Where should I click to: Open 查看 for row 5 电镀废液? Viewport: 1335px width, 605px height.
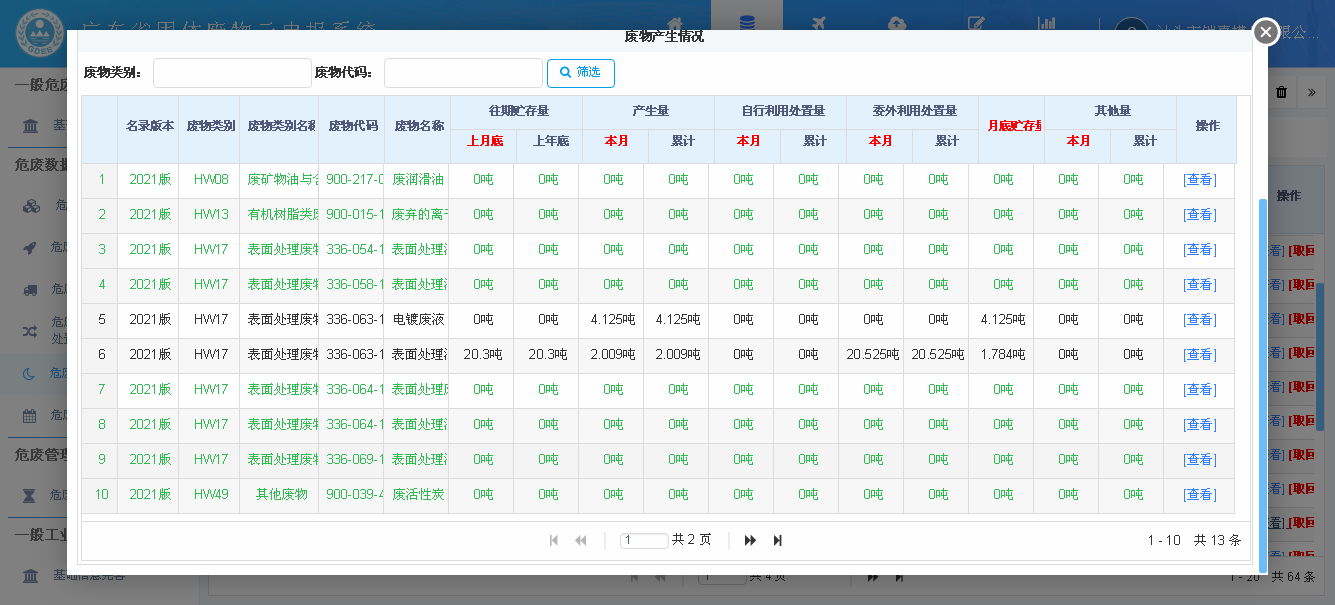(1200, 320)
